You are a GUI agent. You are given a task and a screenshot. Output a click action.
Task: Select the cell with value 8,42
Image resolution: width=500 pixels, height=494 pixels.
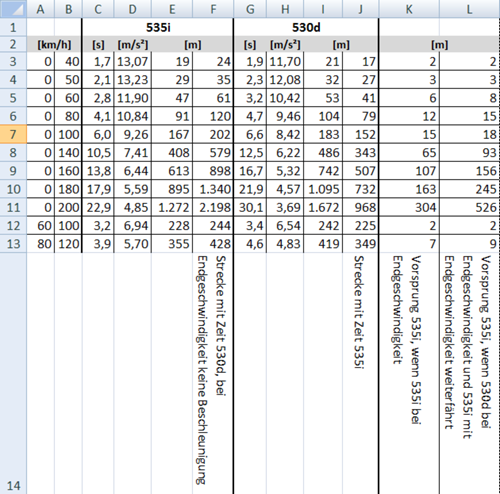[x=285, y=134]
